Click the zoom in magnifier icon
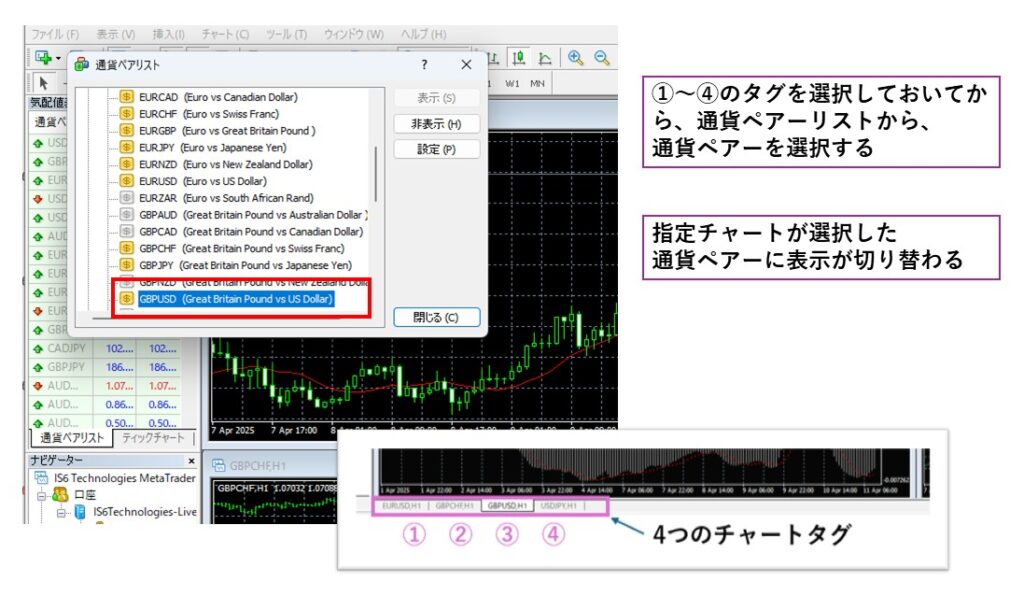This screenshot has width=1024, height=596. point(576,58)
